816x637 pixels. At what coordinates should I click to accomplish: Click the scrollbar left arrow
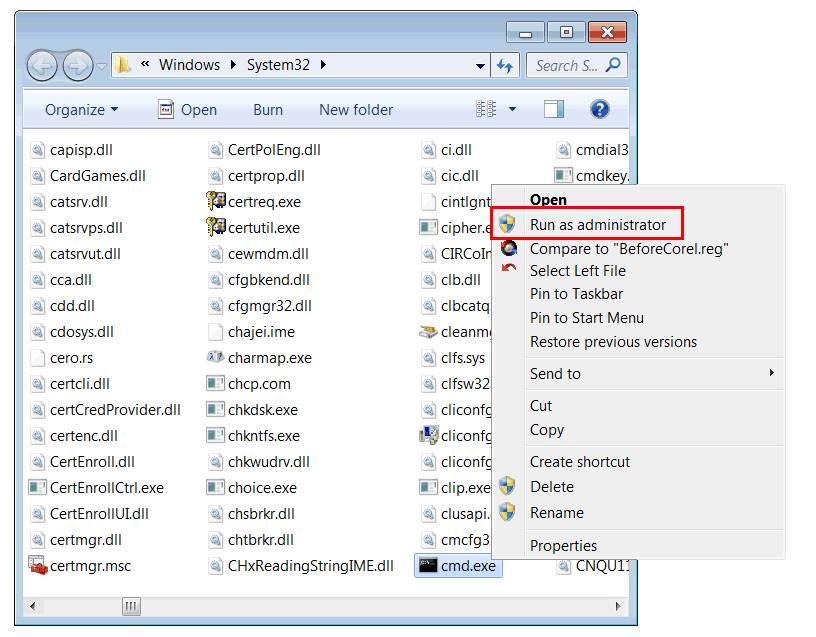coord(33,606)
